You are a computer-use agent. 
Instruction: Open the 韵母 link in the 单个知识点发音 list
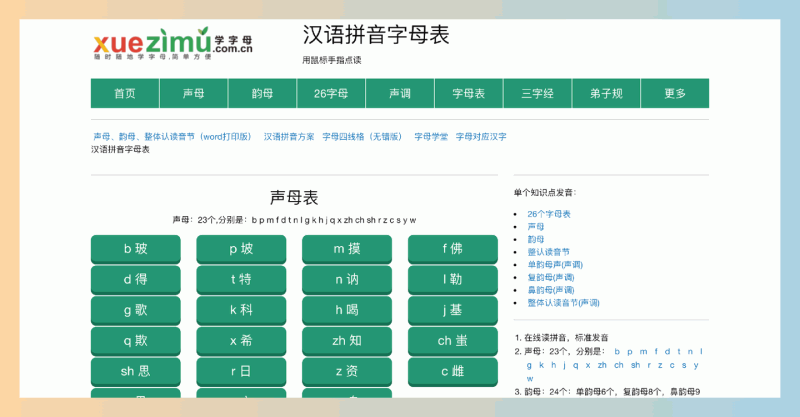point(536,239)
